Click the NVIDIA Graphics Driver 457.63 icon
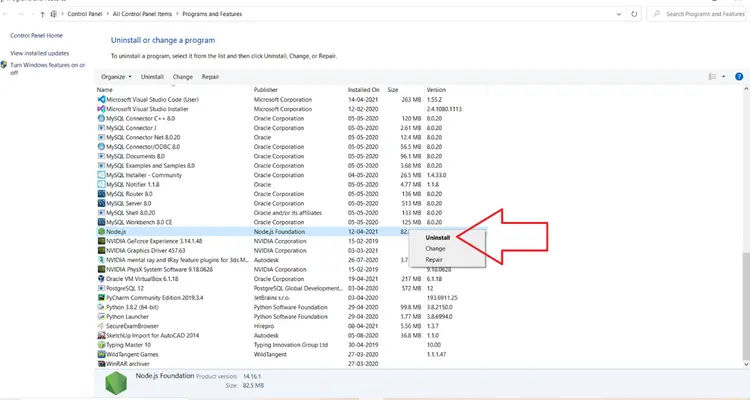The height and width of the screenshot is (400, 750). (x=101, y=250)
